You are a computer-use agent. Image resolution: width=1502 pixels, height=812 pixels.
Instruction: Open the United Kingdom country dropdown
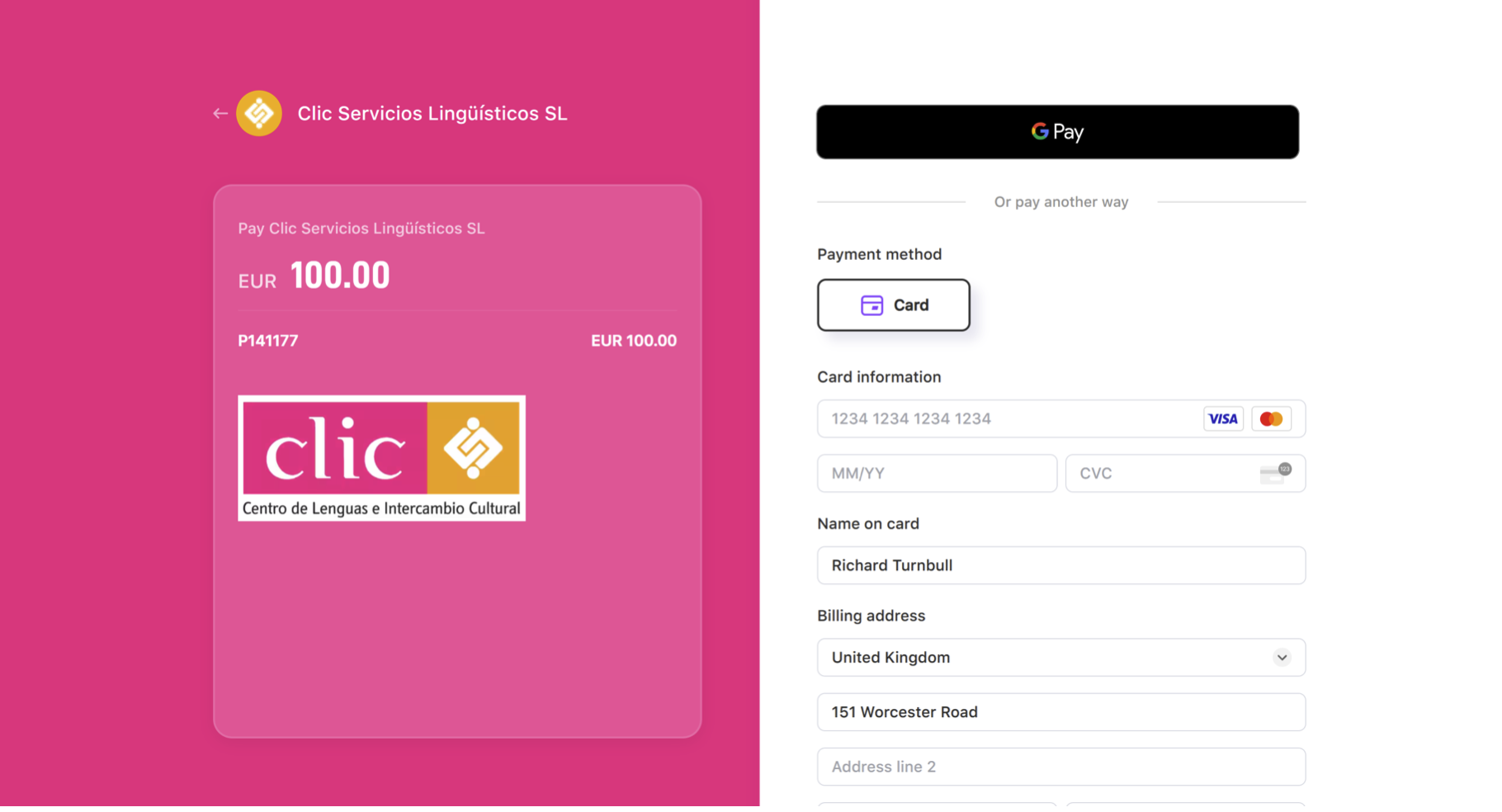1060,658
